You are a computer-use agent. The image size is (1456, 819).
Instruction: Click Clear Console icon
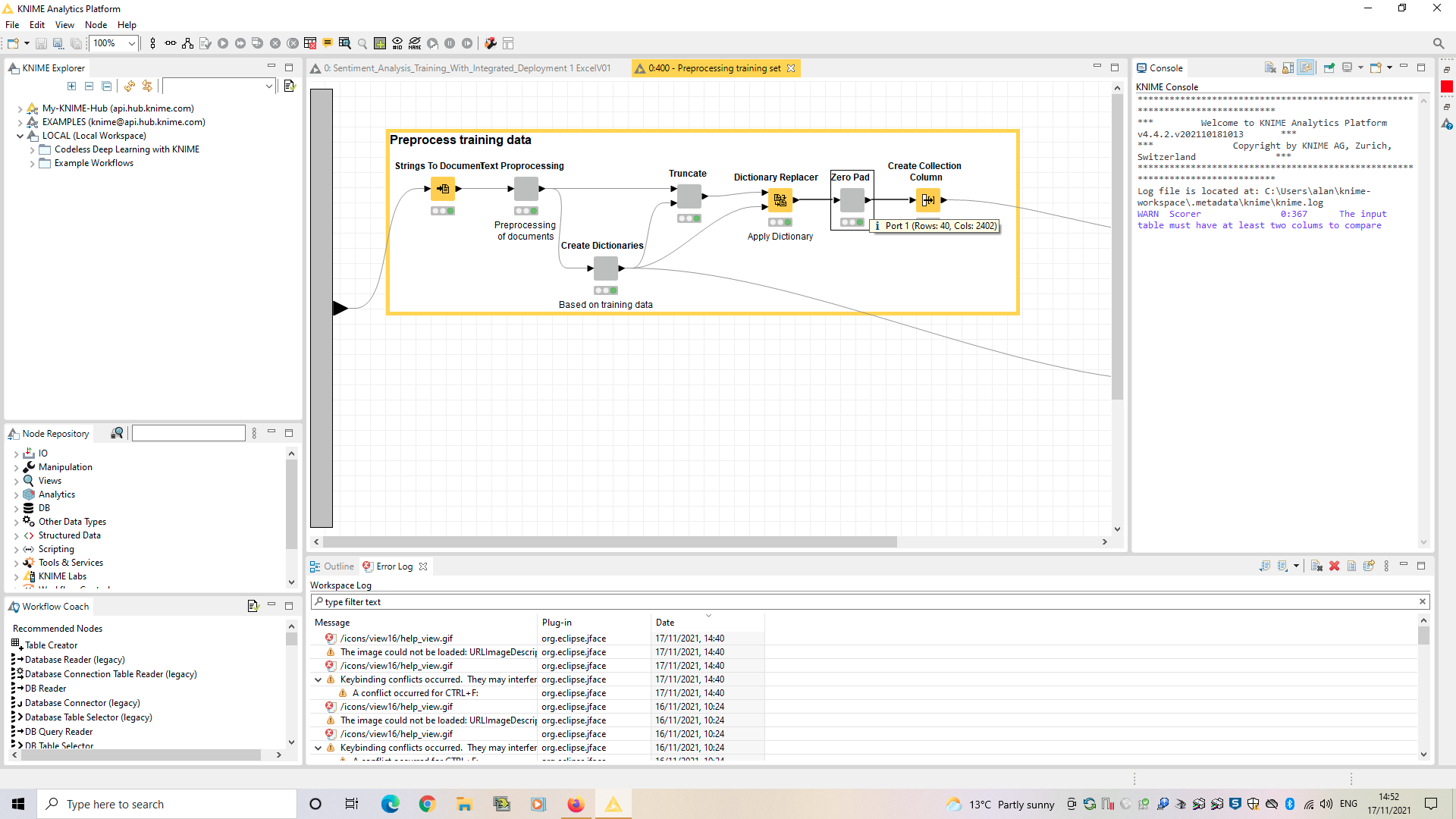[x=1270, y=67]
